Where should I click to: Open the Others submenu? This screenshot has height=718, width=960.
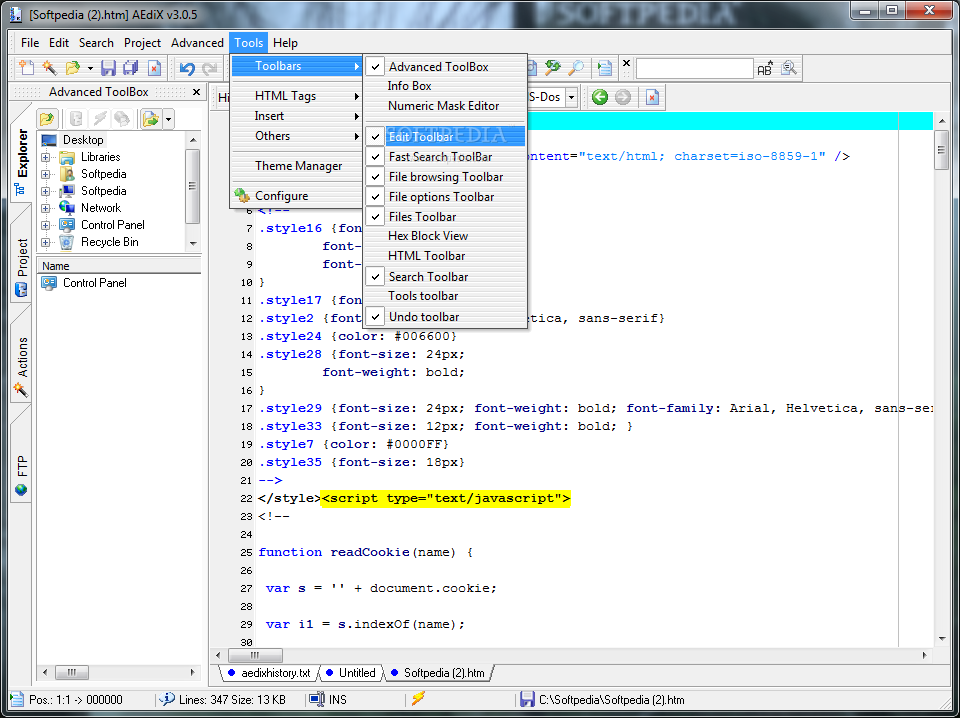point(297,136)
